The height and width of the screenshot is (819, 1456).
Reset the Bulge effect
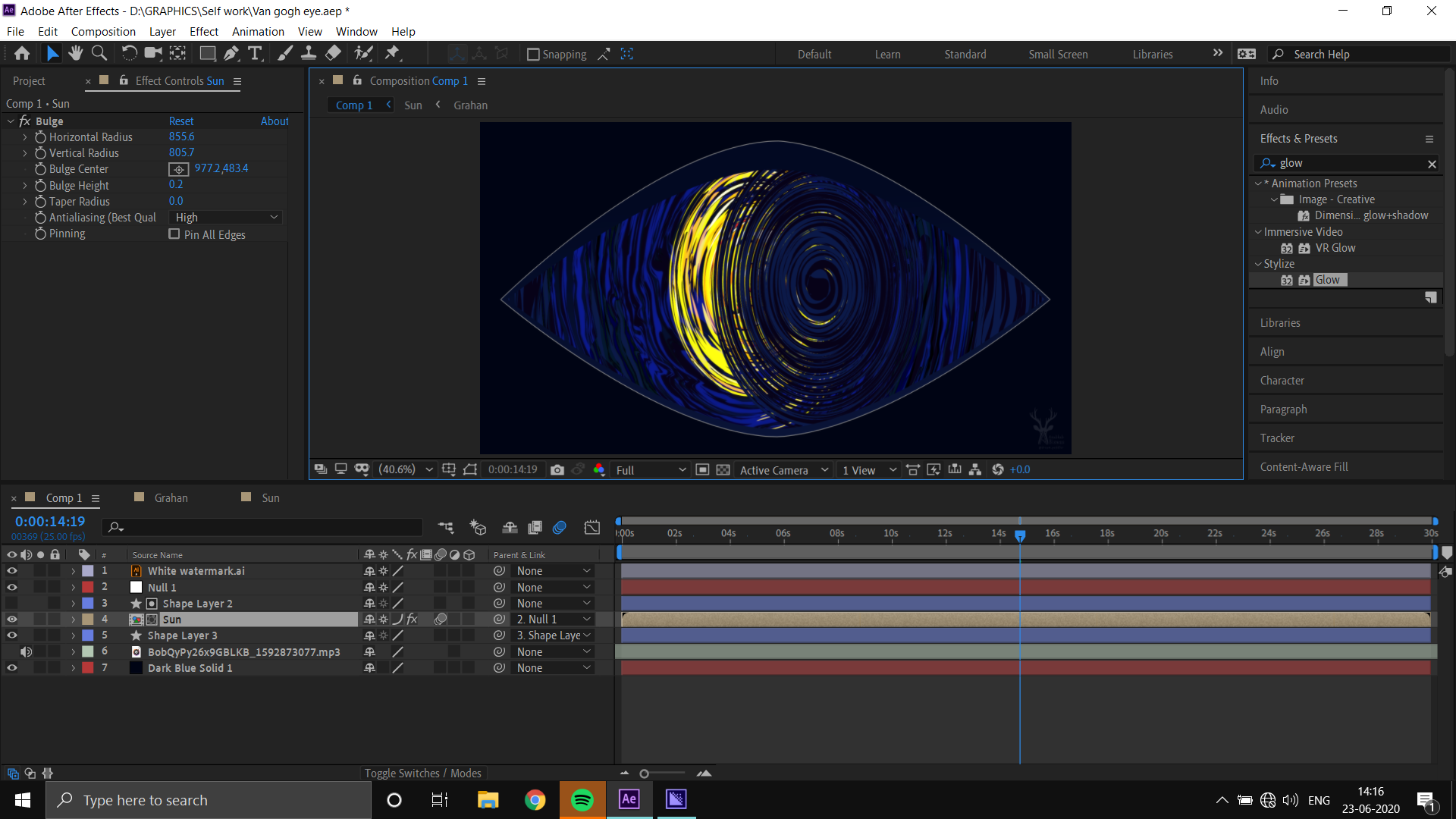(180, 121)
